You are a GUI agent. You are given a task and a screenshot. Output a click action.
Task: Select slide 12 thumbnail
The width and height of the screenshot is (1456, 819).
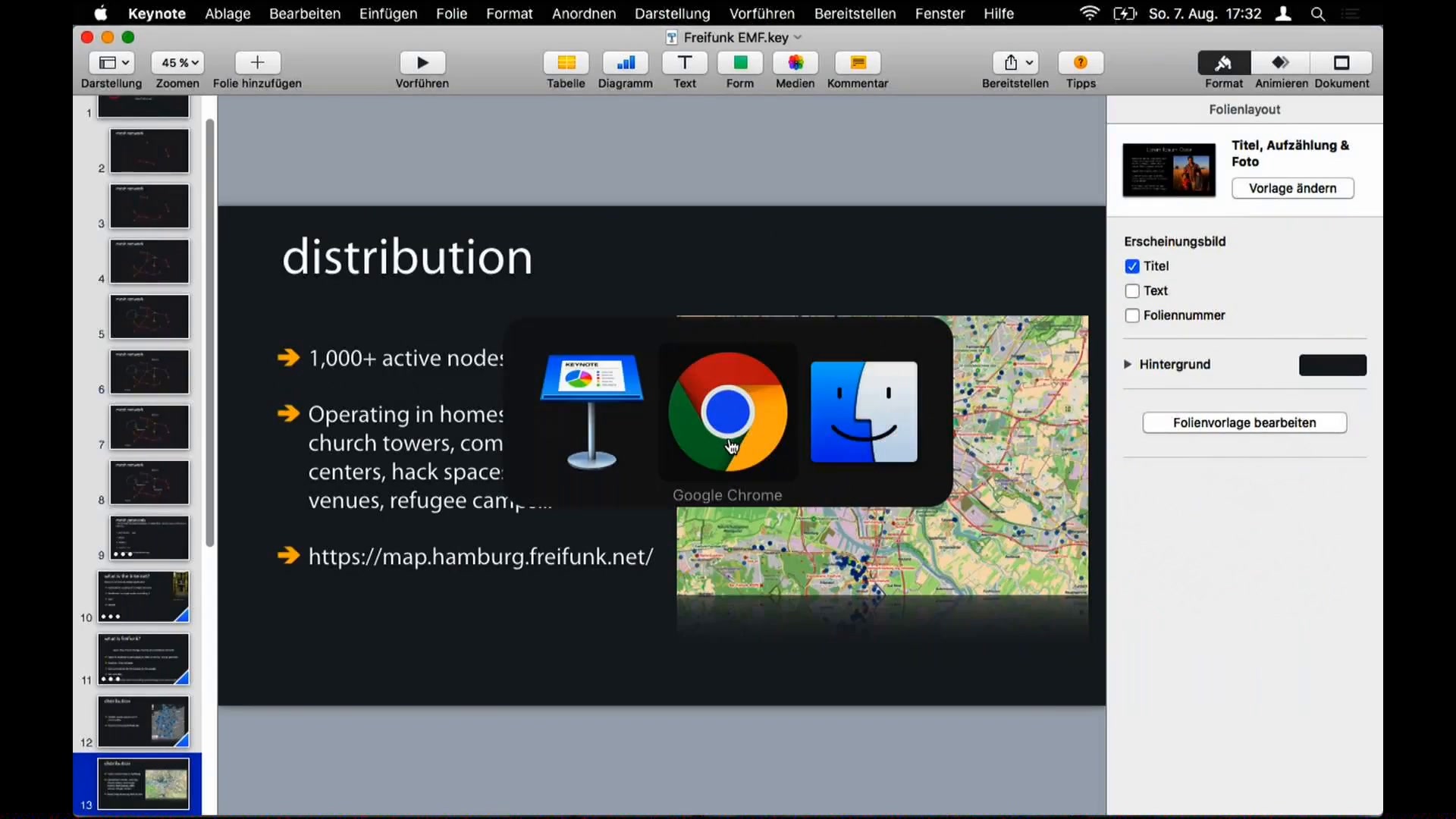pos(143,721)
